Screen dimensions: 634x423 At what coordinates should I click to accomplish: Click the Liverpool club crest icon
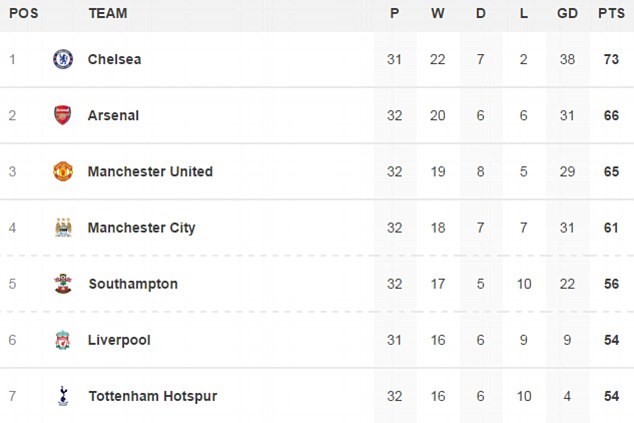coord(63,340)
